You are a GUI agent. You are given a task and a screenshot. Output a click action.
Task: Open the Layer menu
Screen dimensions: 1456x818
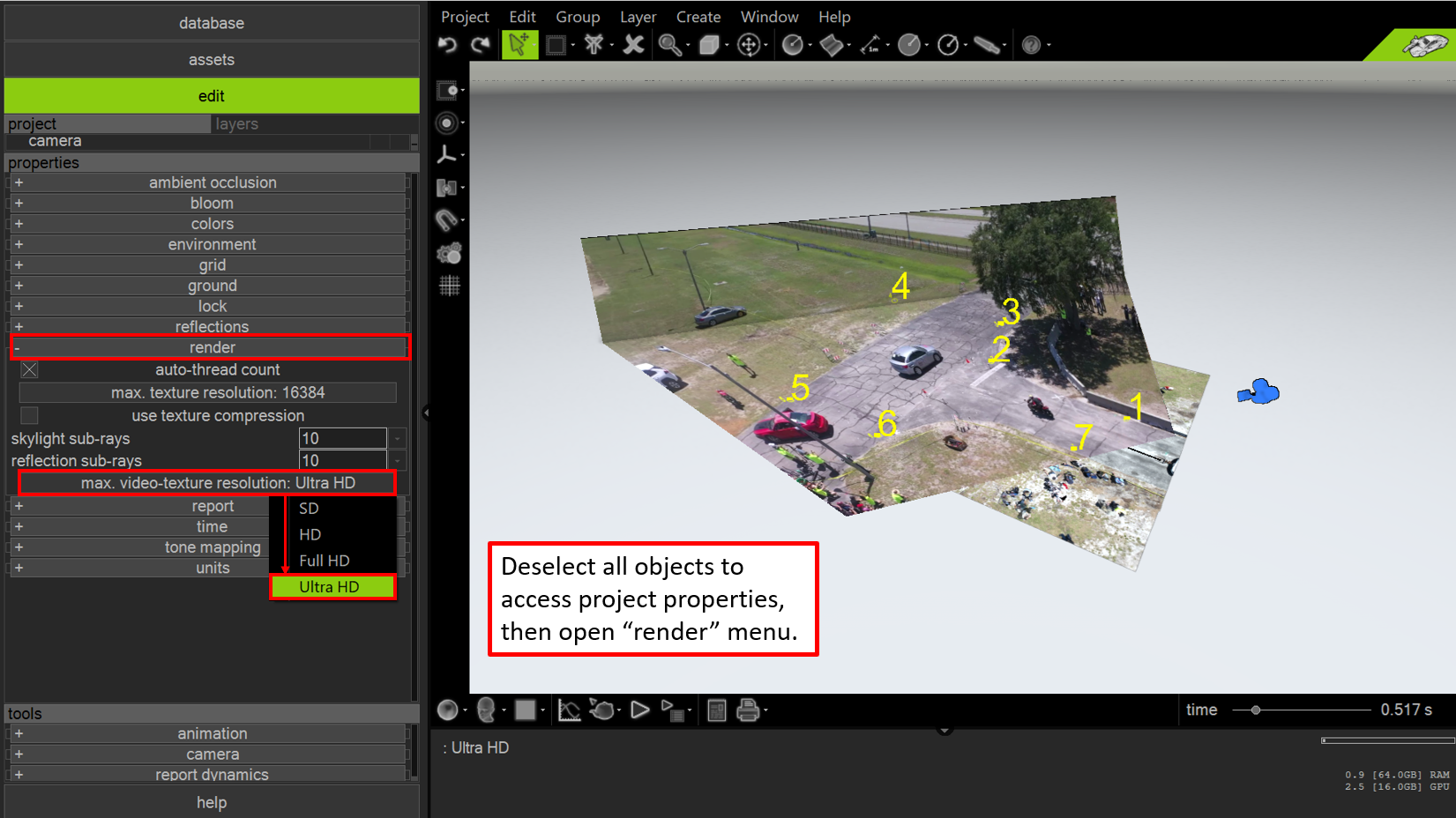pyautogui.click(x=638, y=17)
